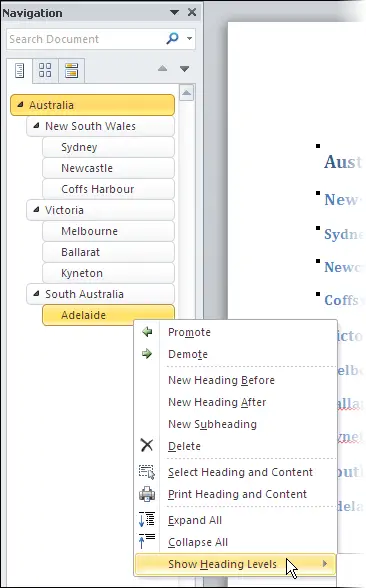Image resolution: width=366 pixels, height=588 pixels.
Task: Click the green Demote arrow icon
Action: pos(147,354)
